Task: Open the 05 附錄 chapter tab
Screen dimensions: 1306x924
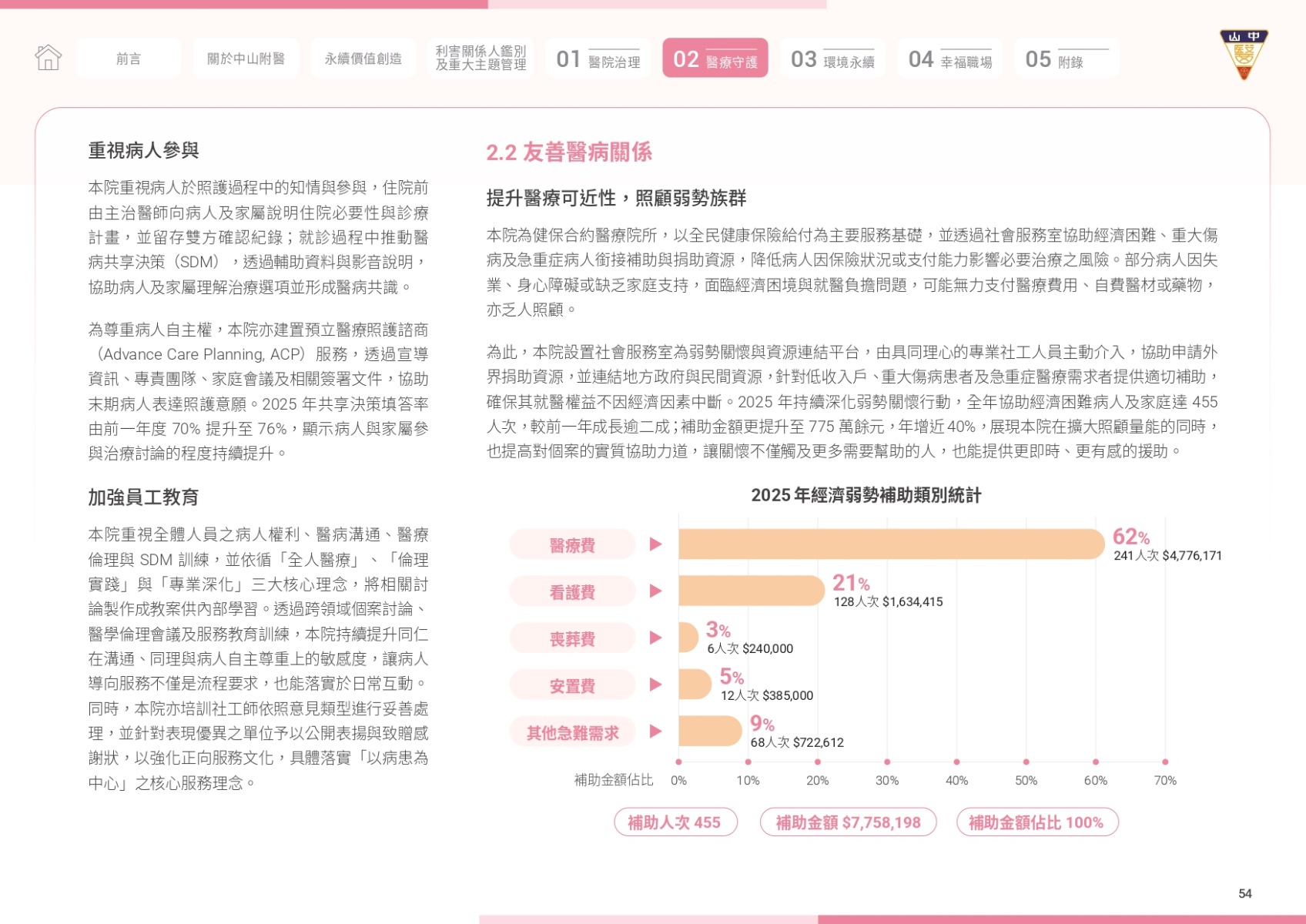Action: click(x=1067, y=59)
